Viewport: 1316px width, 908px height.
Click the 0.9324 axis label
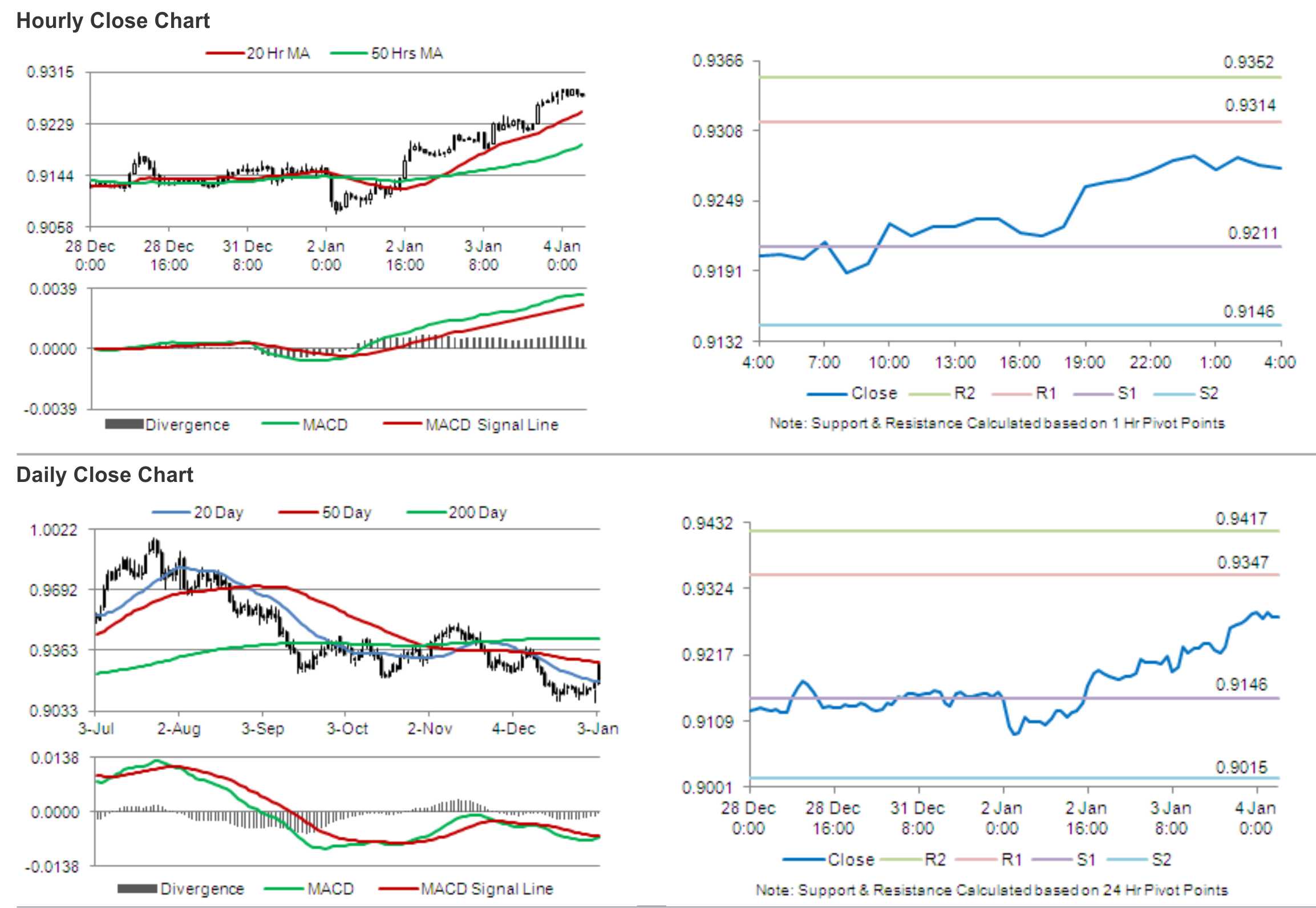click(x=707, y=588)
